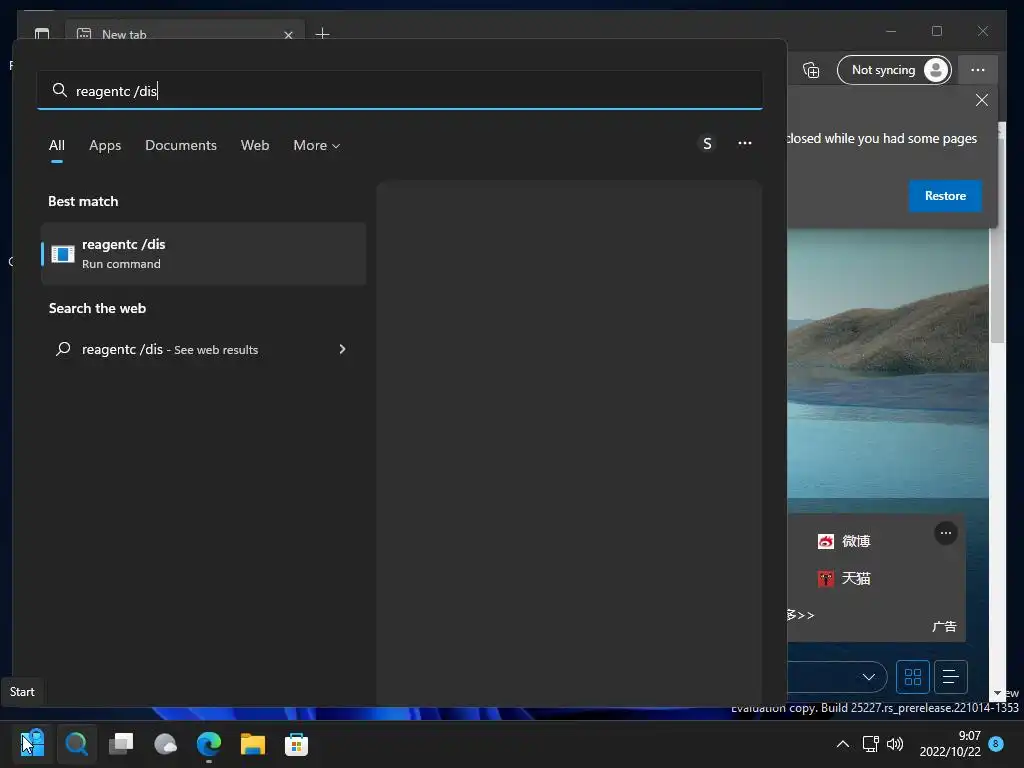
Task: Click the network icon in system tray
Action: 871,744
